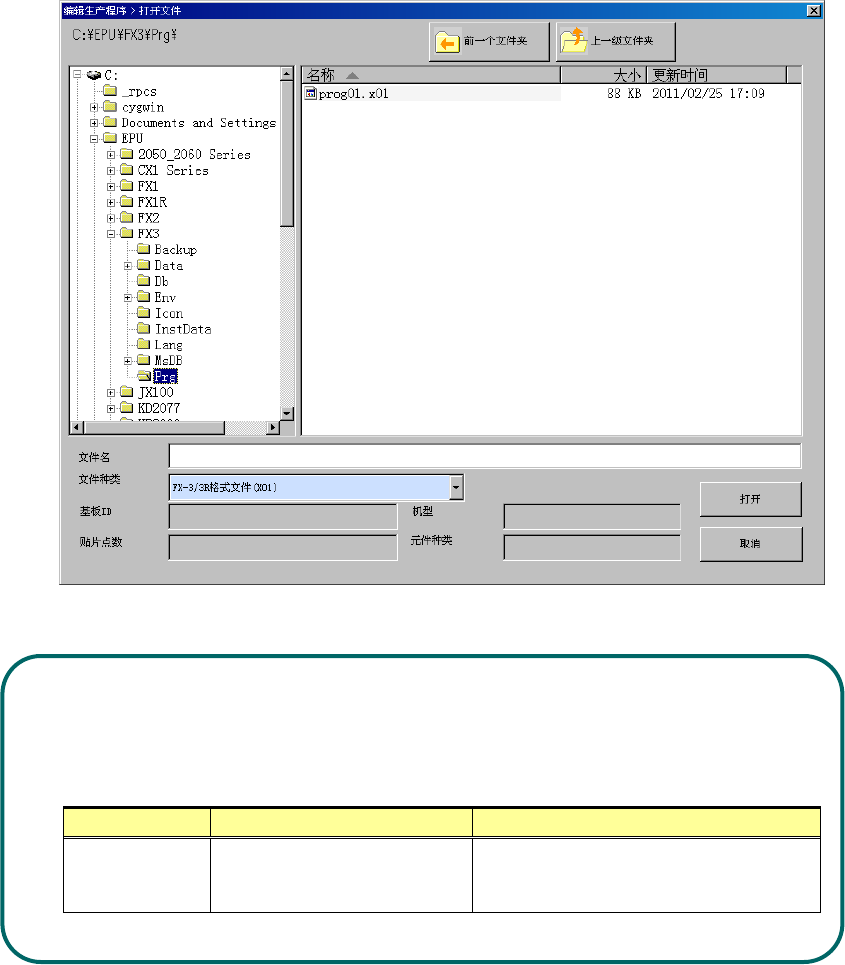
Task: Click tree horizontal scrollbar left arrow
Action: [x=77, y=427]
